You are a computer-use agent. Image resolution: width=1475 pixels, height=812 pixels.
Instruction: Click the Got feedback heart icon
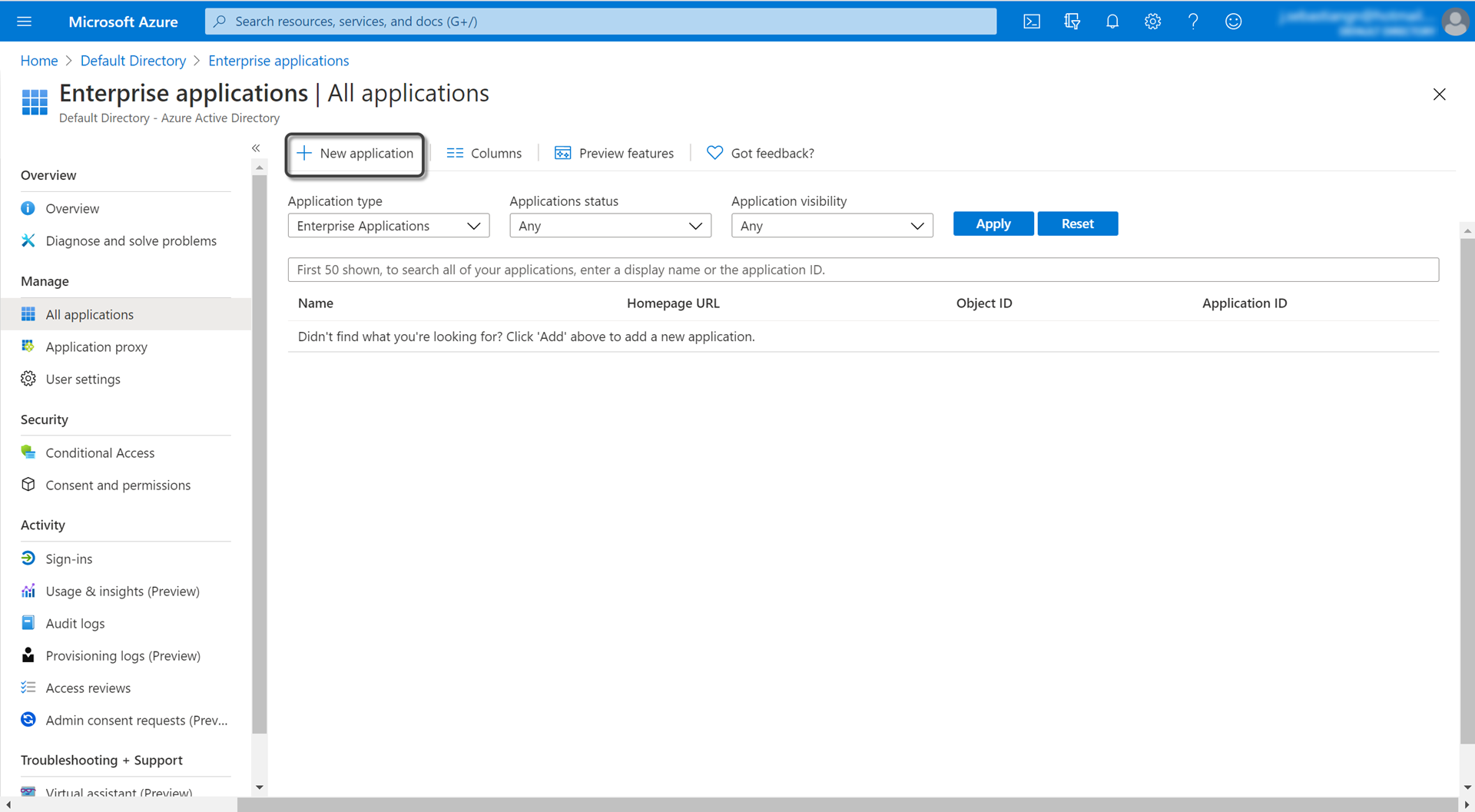point(714,153)
